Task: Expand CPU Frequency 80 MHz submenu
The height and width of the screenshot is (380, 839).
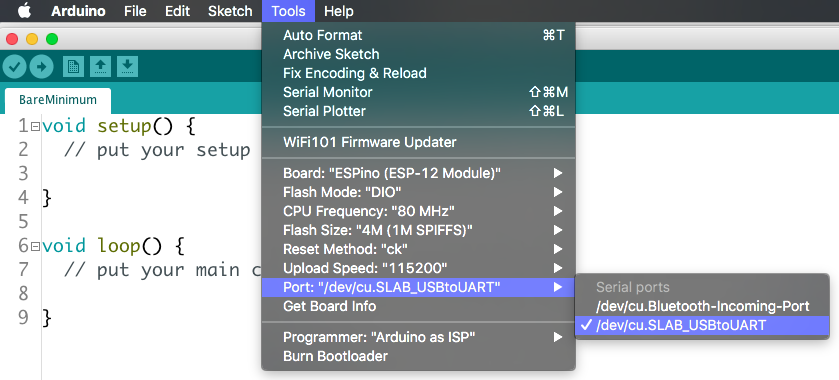Action: 418,211
